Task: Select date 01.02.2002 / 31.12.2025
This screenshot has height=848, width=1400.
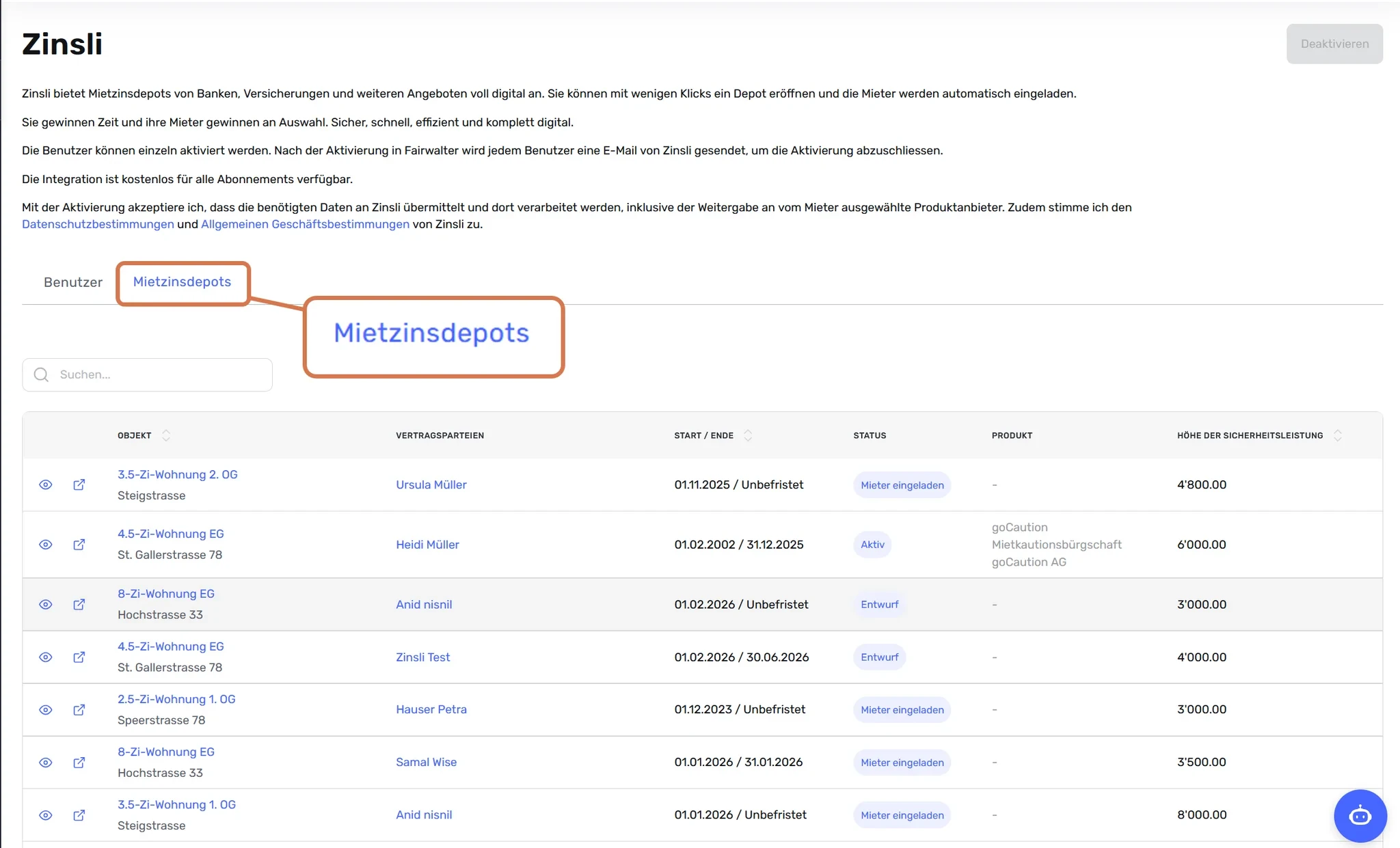Action: (x=739, y=545)
